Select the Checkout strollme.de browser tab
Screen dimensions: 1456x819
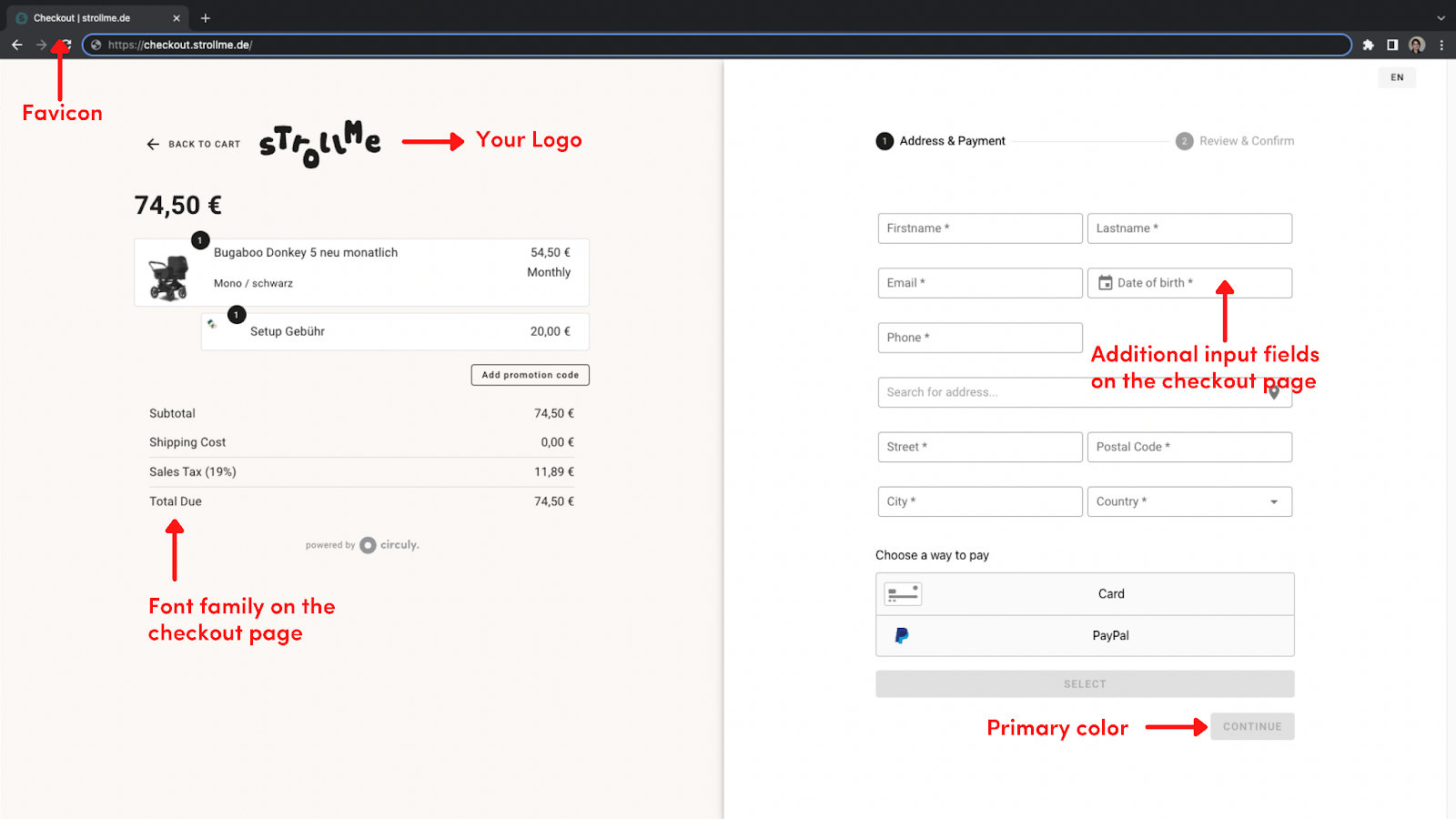[91, 17]
